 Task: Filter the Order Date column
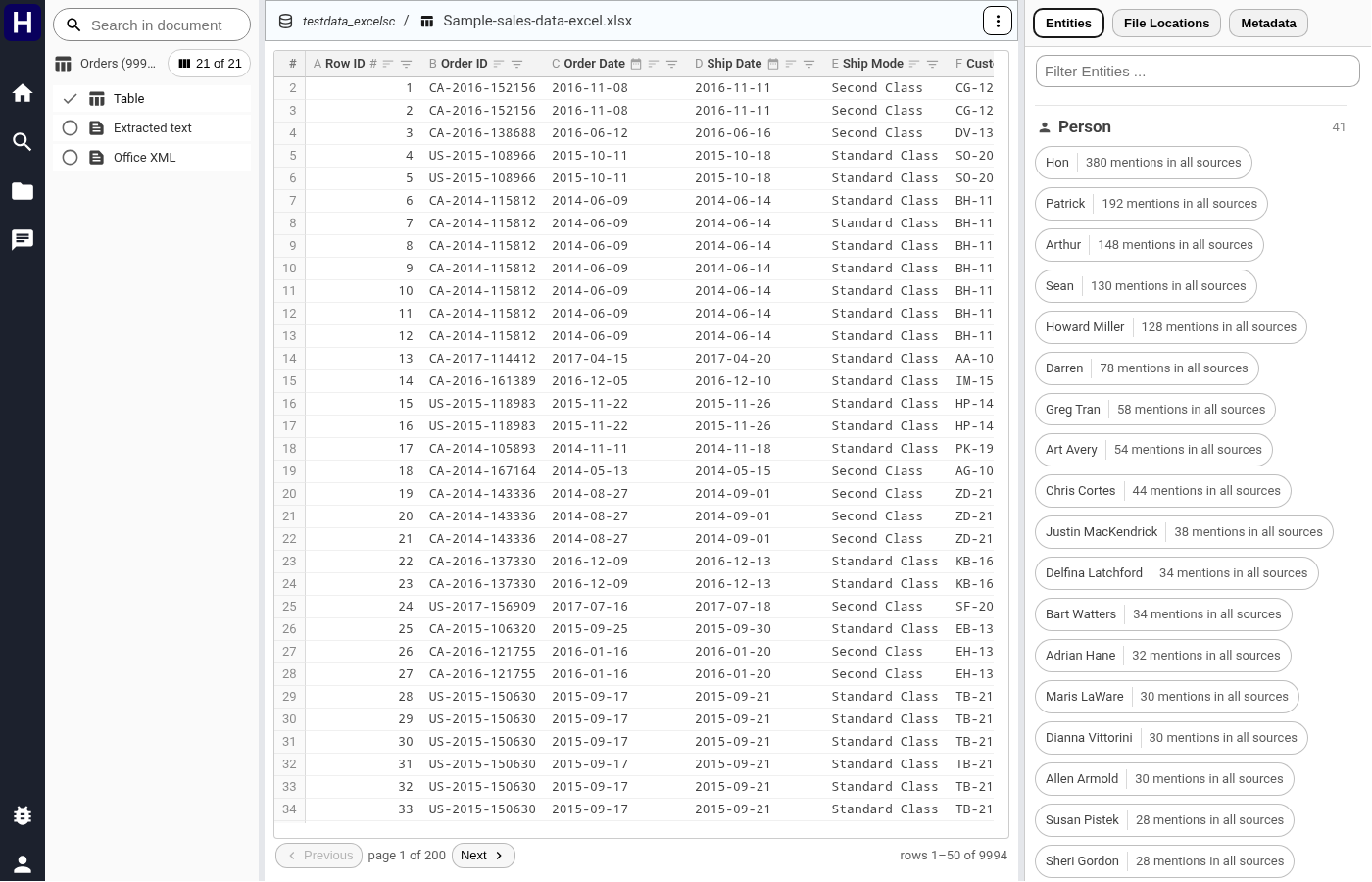coord(671,64)
